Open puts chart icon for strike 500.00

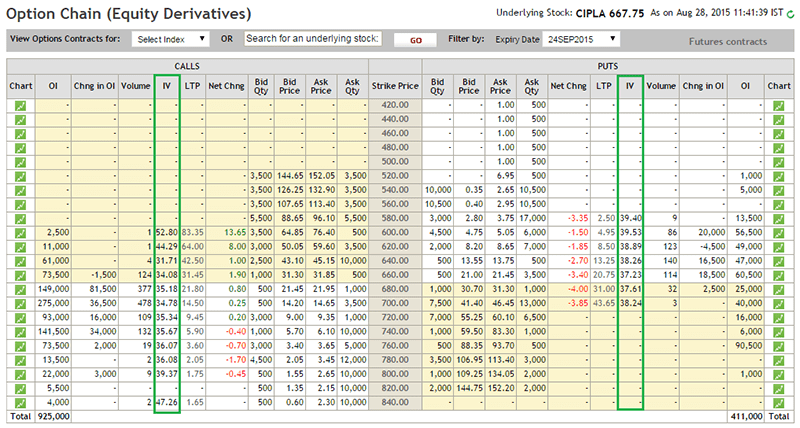click(779, 162)
